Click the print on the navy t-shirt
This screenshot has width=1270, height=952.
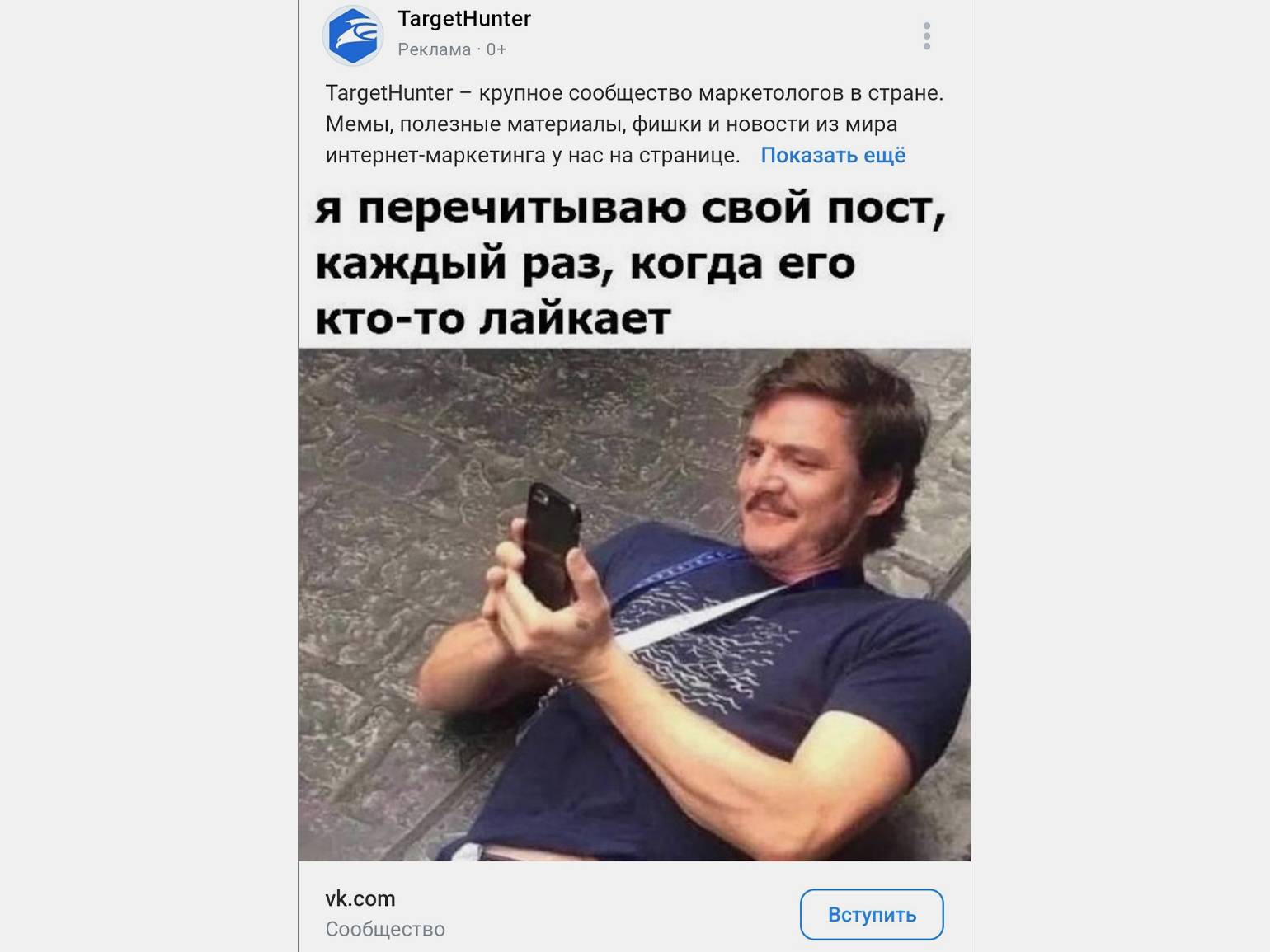[x=701, y=643]
